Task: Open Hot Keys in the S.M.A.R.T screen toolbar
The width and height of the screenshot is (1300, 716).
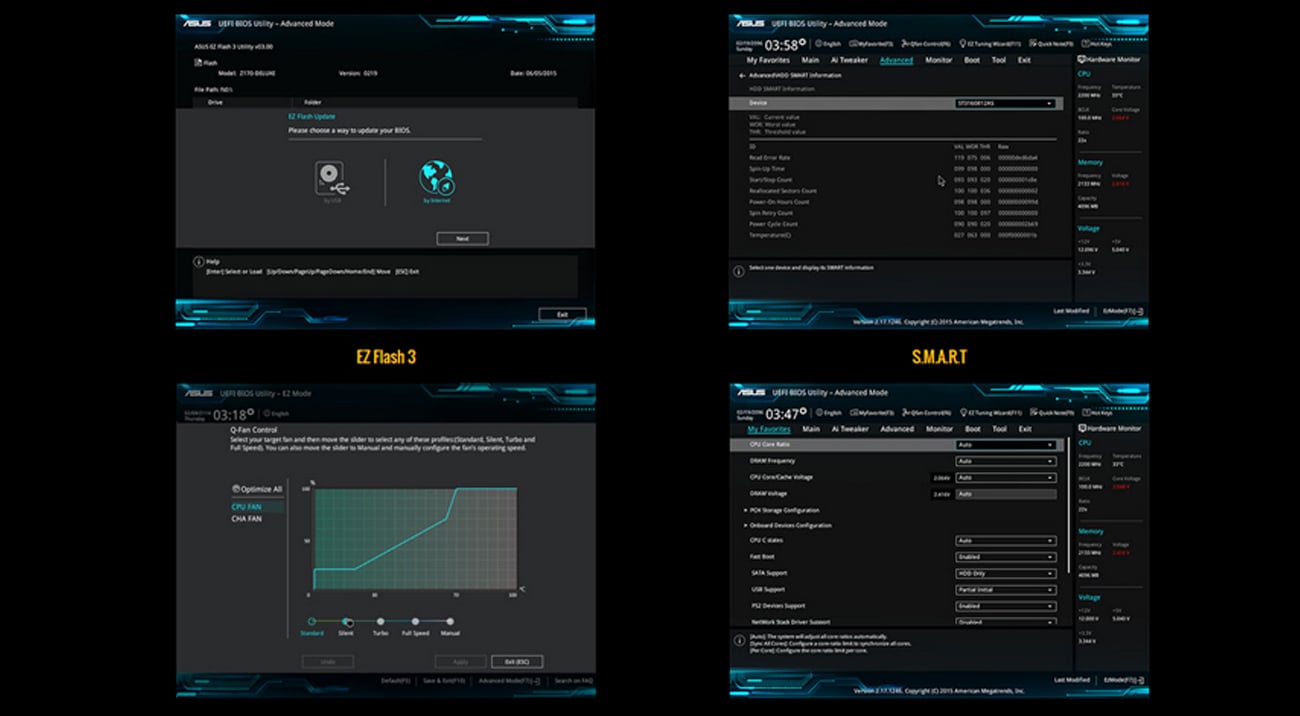Action: 1095,44
